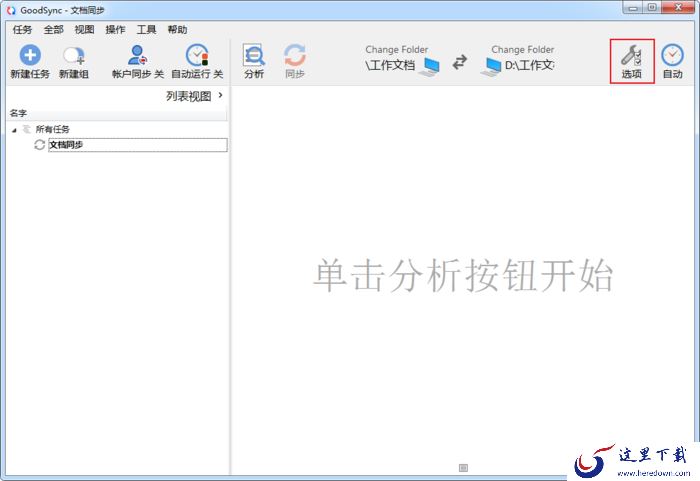Click the right Change Folder label

coord(523,50)
